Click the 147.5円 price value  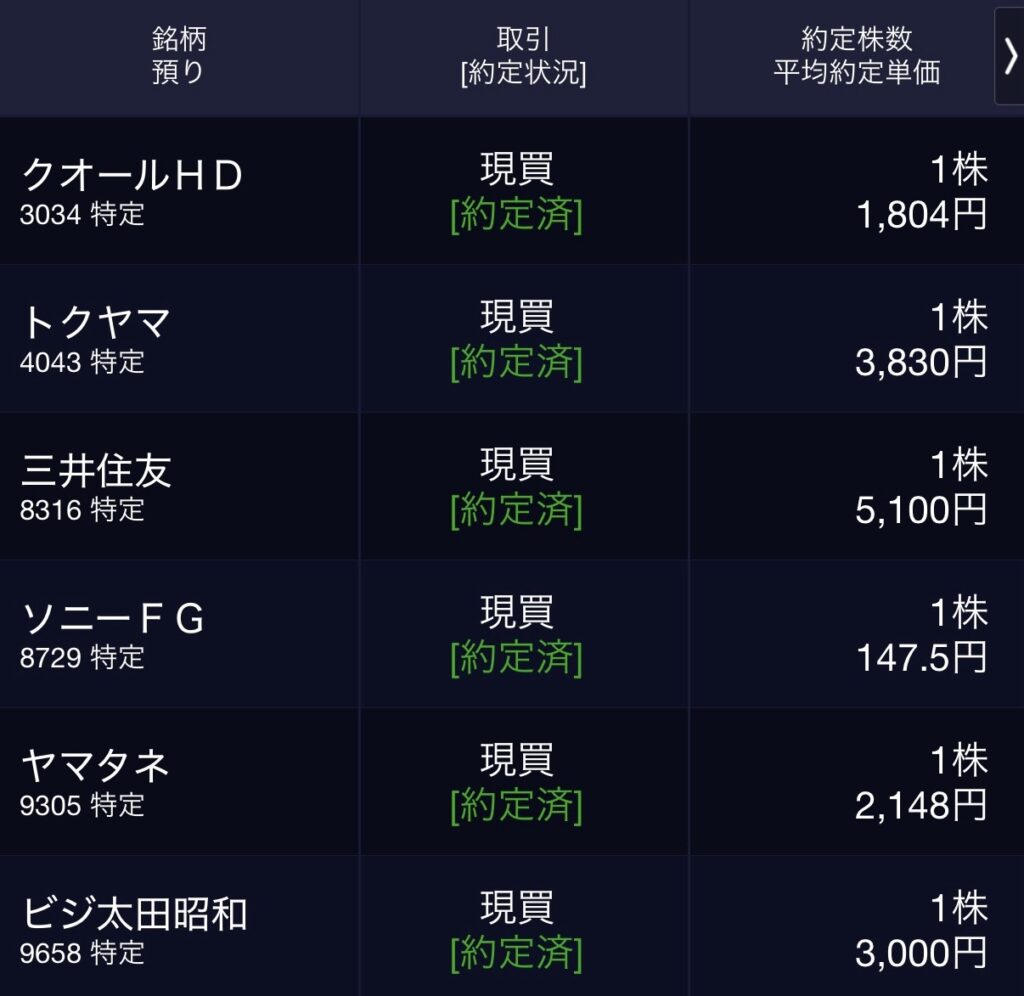tap(921, 657)
